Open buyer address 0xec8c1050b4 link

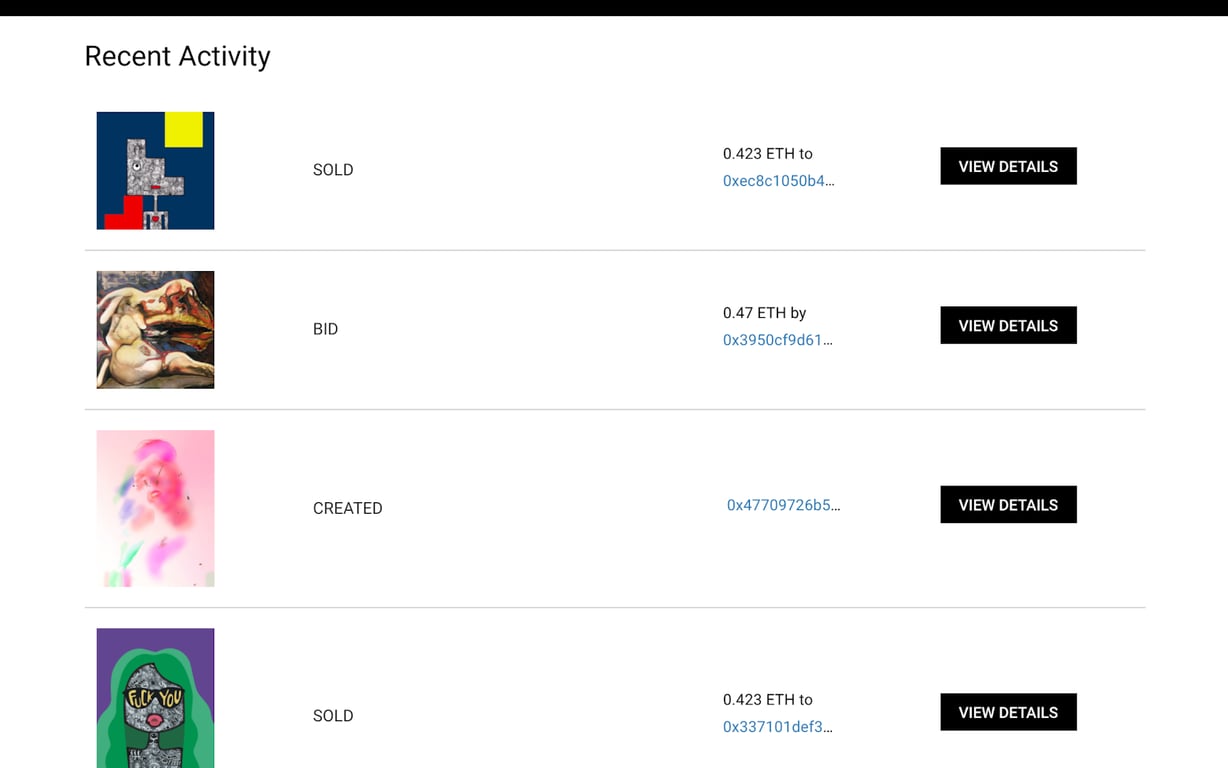[x=778, y=181]
